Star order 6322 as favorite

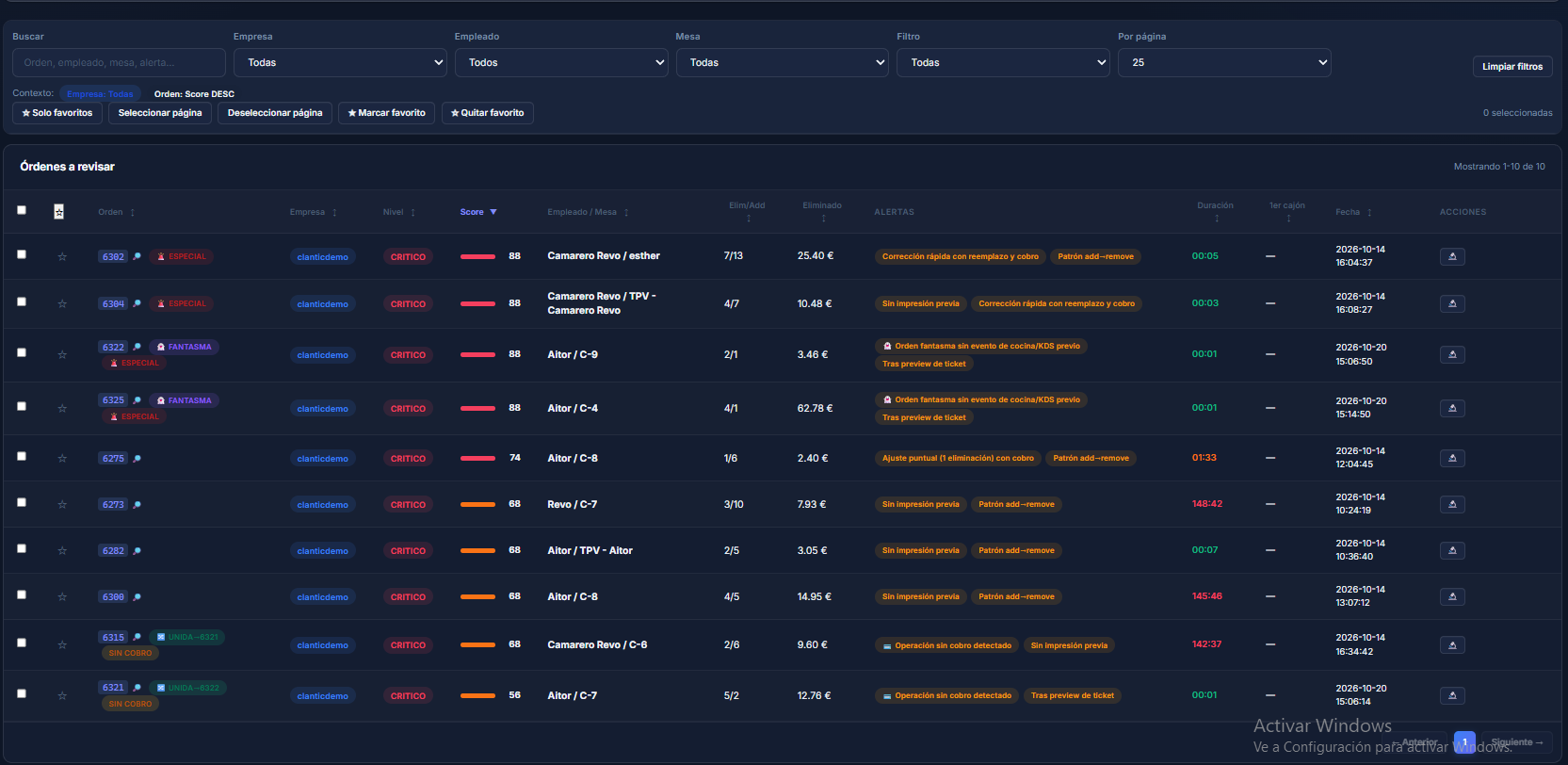click(x=62, y=355)
